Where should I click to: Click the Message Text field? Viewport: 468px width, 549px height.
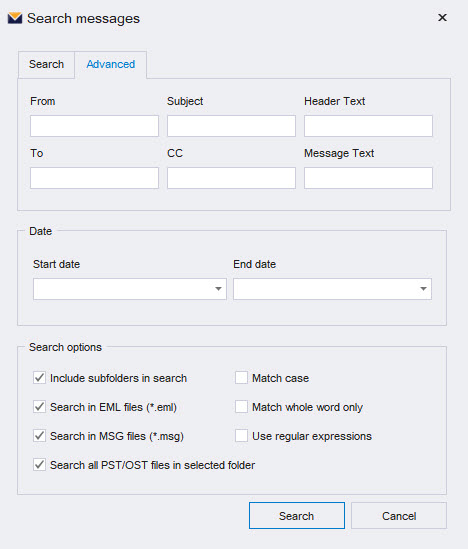click(x=368, y=178)
